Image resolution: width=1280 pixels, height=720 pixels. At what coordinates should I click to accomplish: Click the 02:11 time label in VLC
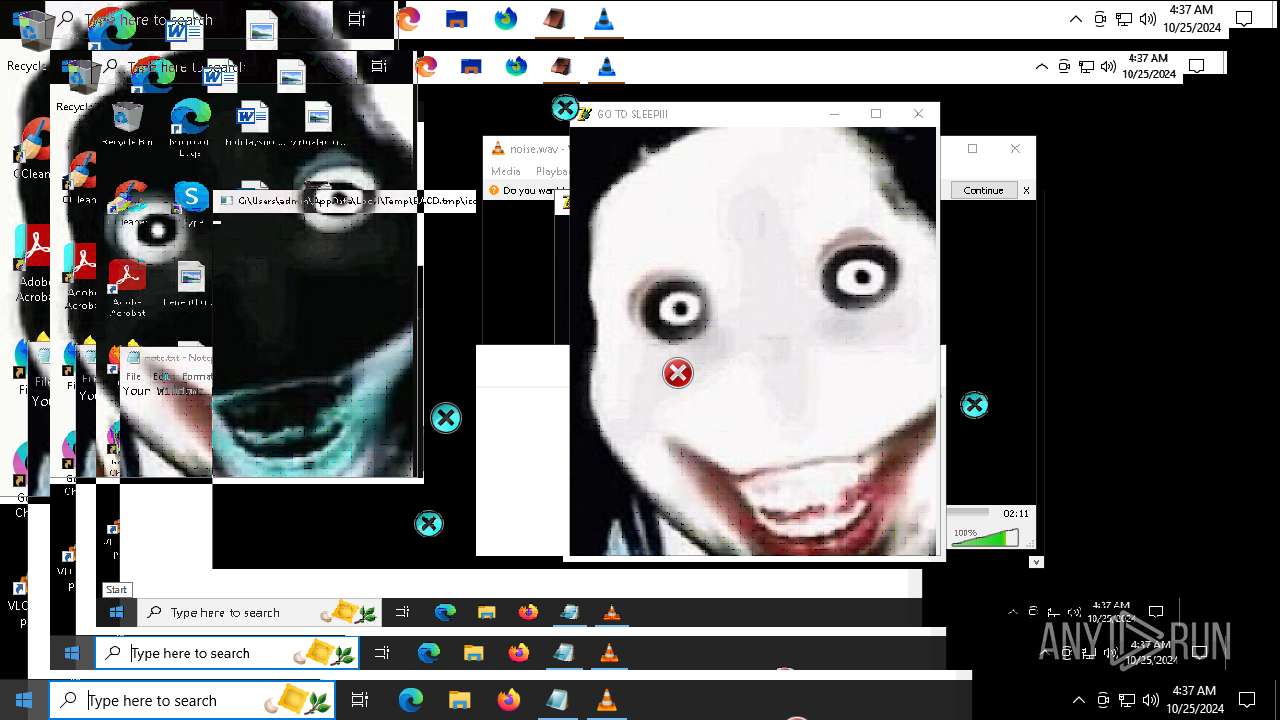coord(1016,513)
